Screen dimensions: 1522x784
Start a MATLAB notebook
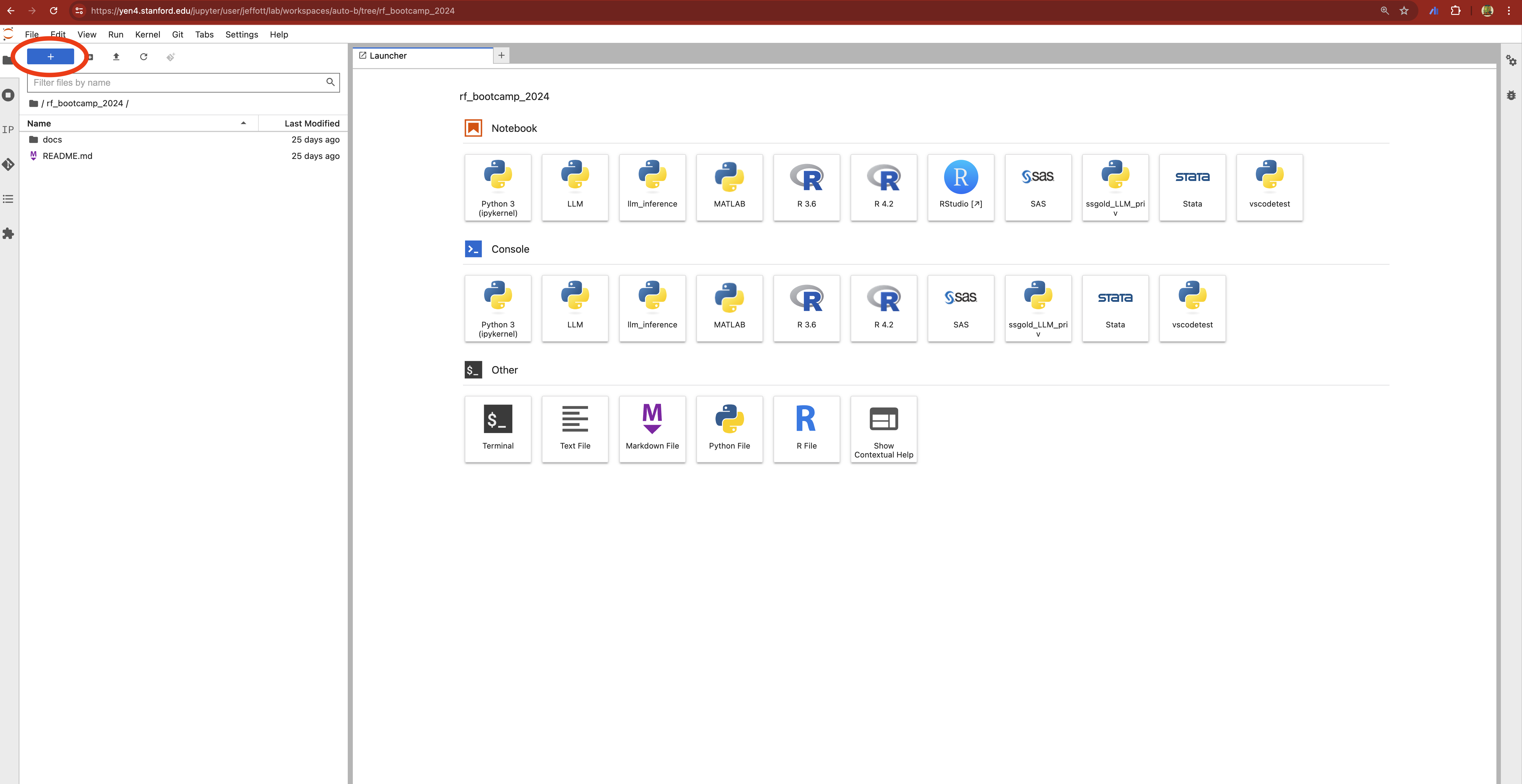729,187
